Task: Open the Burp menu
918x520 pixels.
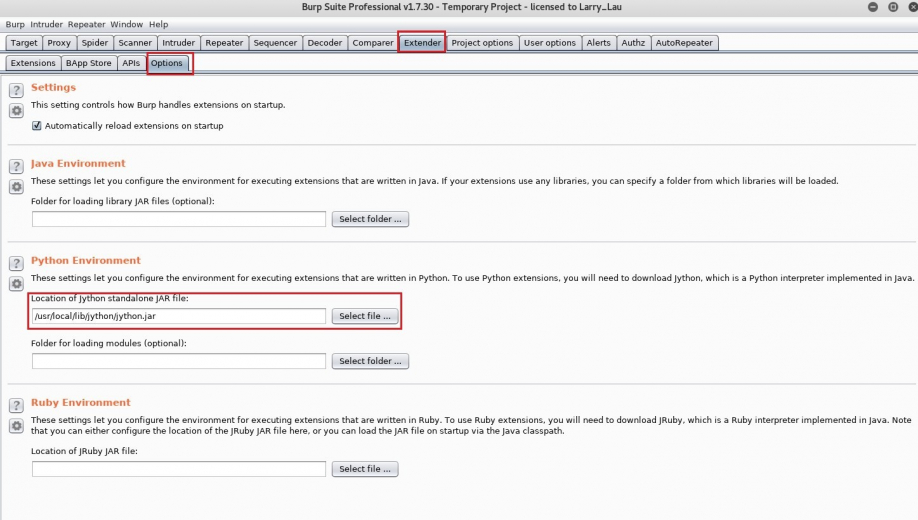Action: pyautogui.click(x=15, y=24)
